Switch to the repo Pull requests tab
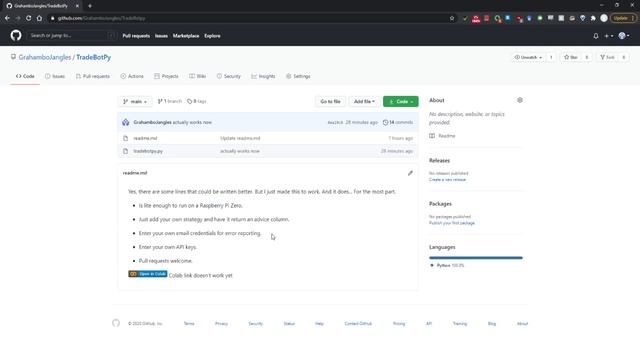 tap(93, 76)
